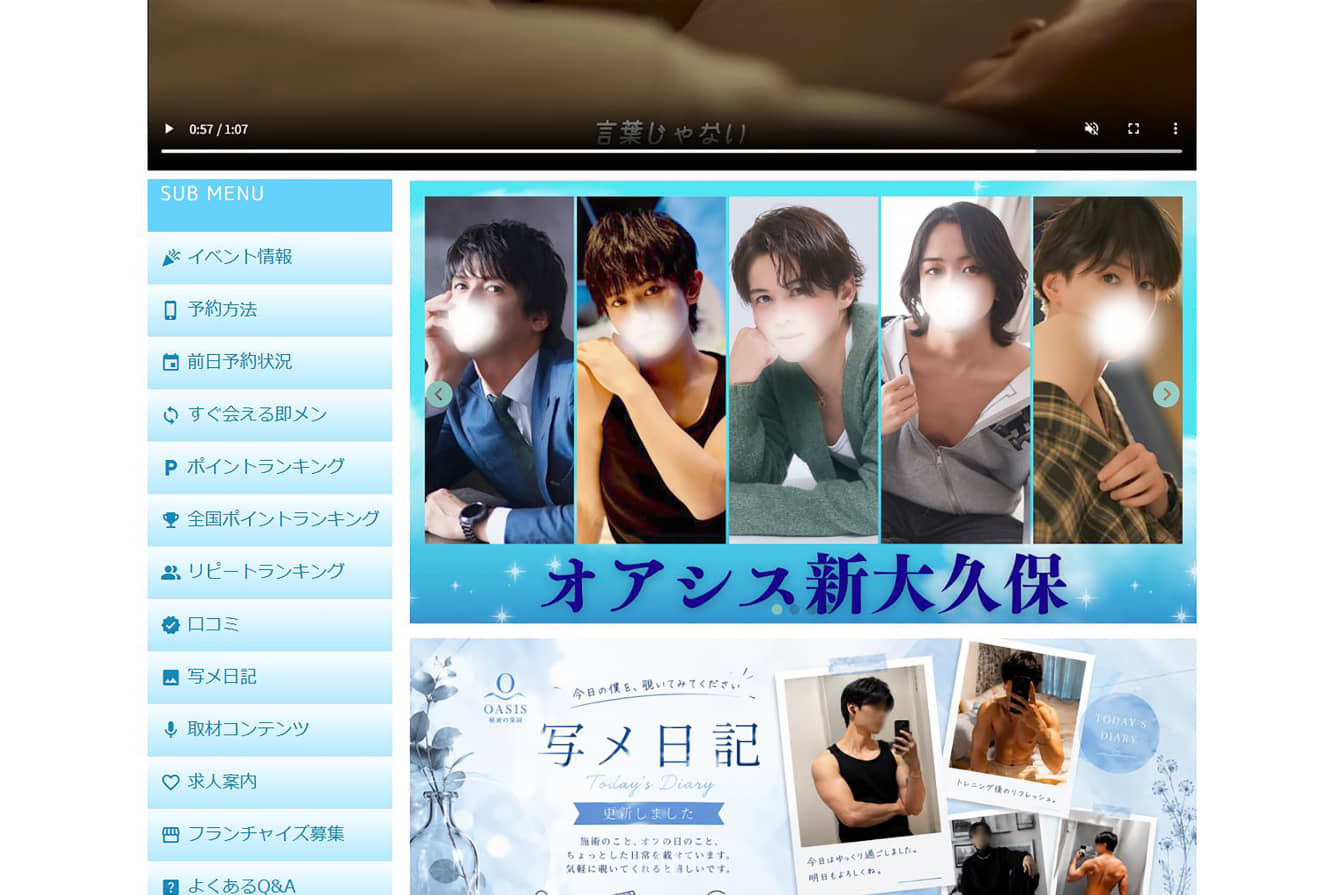Open the 写メ日記 Today's Diary banner
Screen dimensions: 1328x895
coord(803,767)
